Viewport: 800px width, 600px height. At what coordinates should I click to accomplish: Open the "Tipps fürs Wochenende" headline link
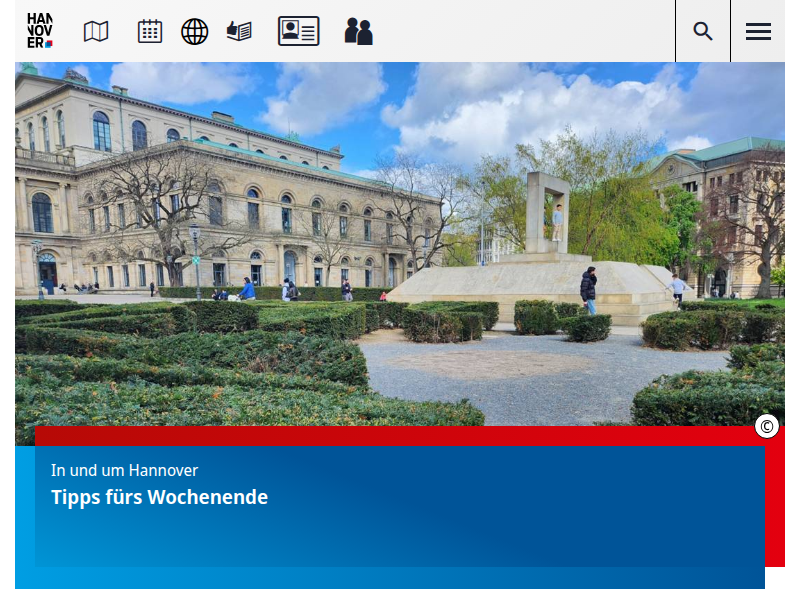(x=160, y=497)
